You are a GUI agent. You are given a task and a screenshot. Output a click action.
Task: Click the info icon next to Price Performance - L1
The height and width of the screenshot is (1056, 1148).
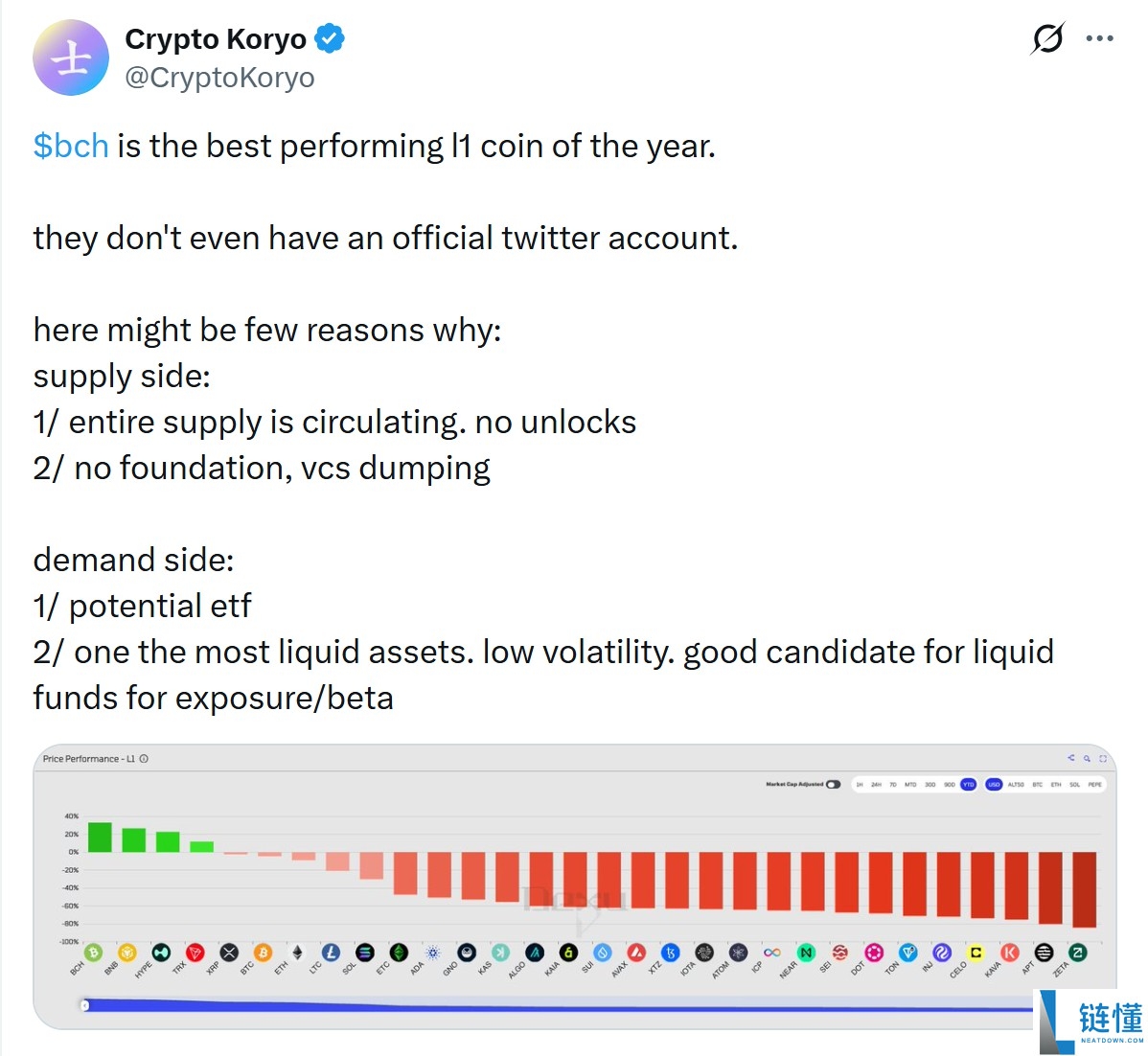(x=142, y=758)
